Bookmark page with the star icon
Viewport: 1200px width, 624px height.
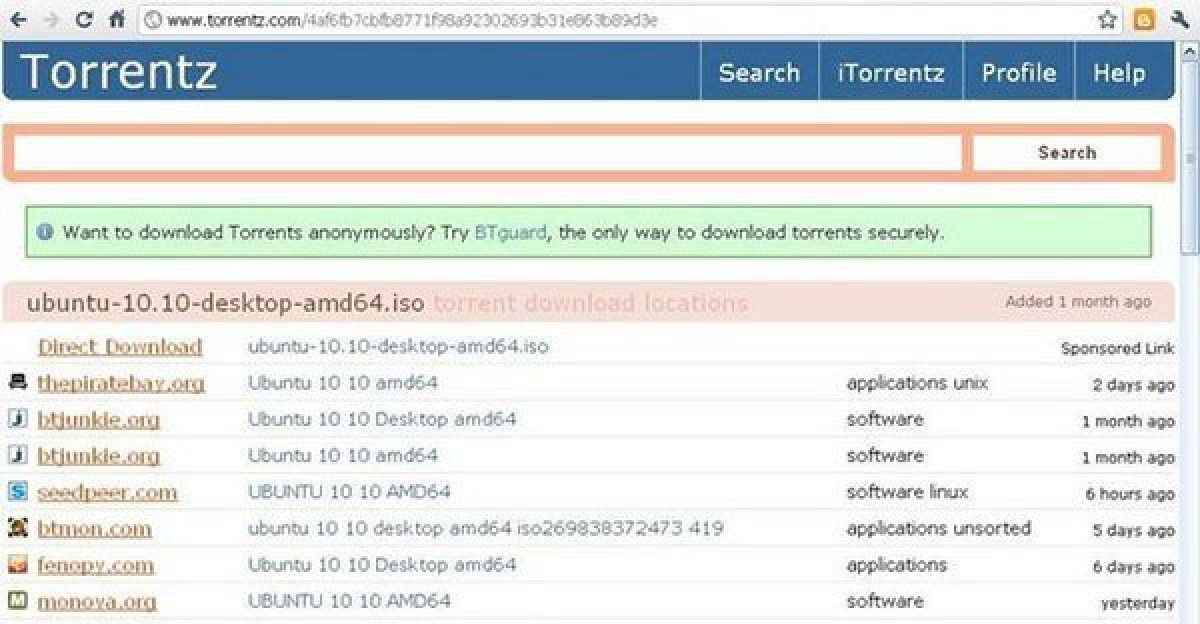[x=1107, y=19]
